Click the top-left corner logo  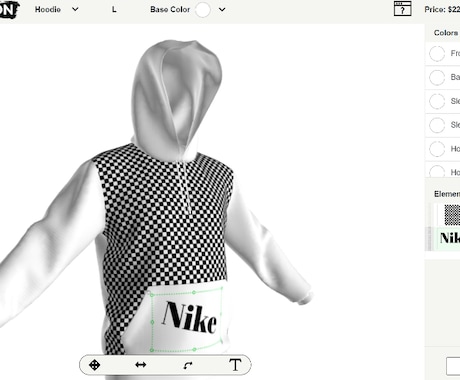[x=9, y=9]
